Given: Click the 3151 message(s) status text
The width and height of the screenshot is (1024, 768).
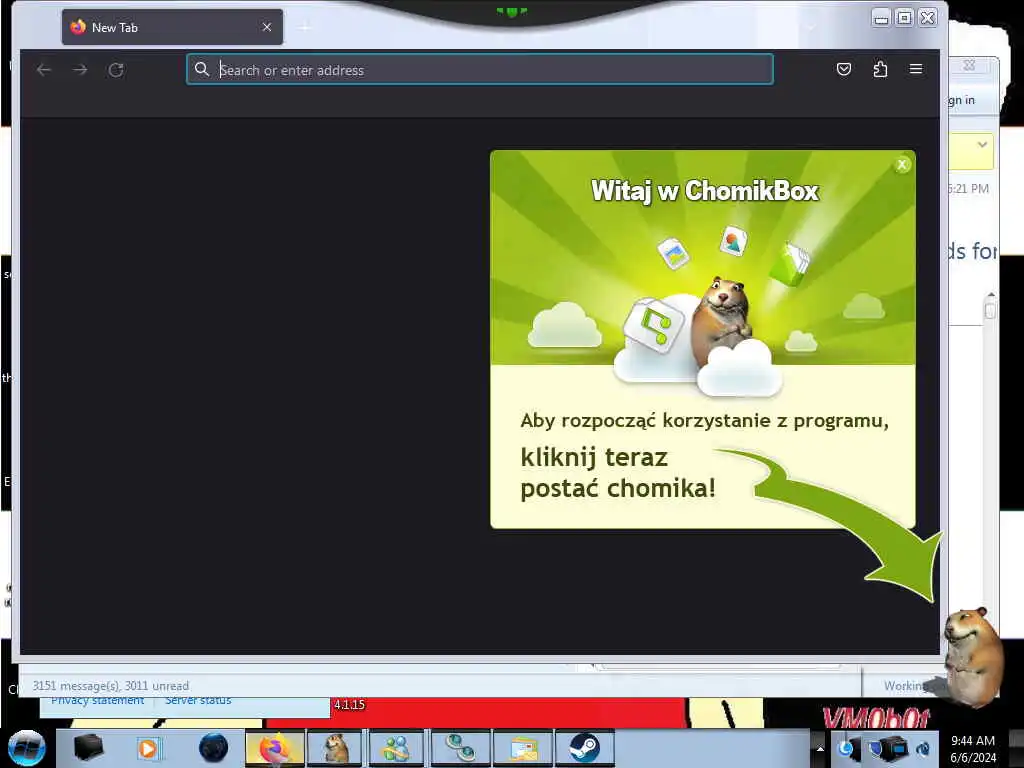Looking at the screenshot, I should [110, 686].
